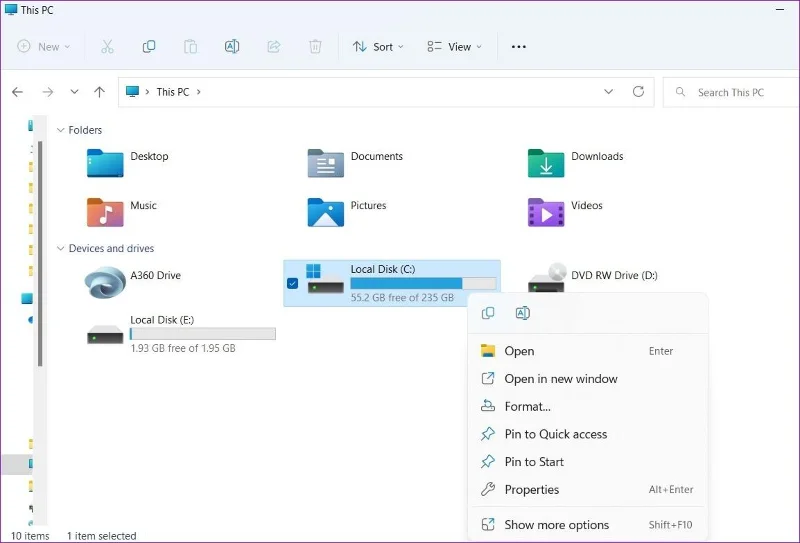Select the Pictures folder icon

pyautogui.click(x=326, y=212)
